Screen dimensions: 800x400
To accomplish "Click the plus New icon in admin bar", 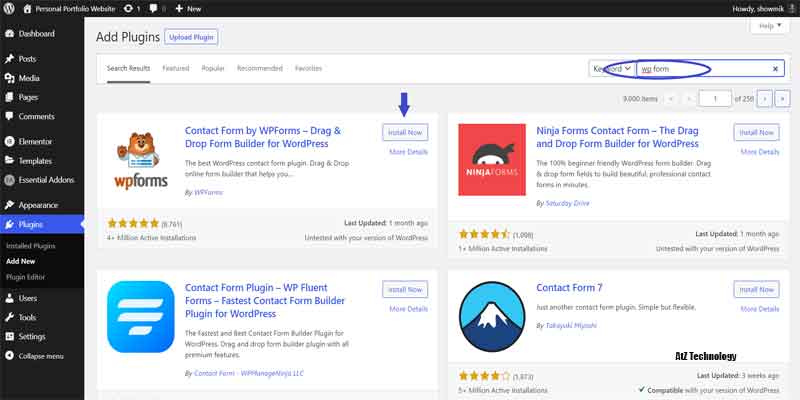I will [179, 9].
